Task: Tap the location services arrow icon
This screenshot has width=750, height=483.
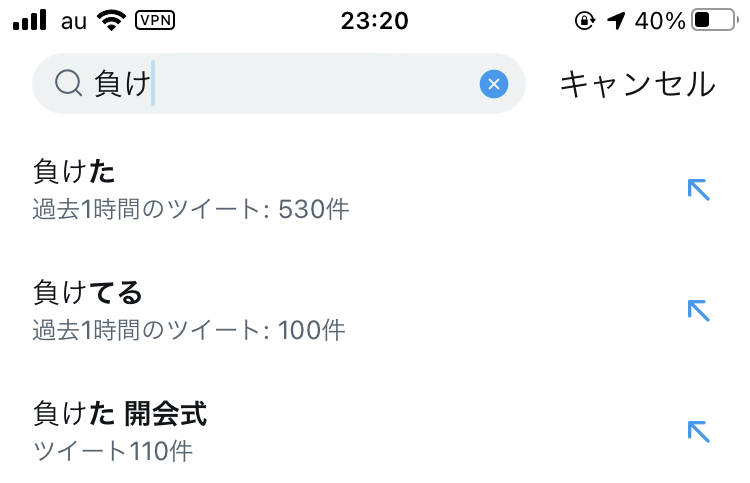Action: 616,21
